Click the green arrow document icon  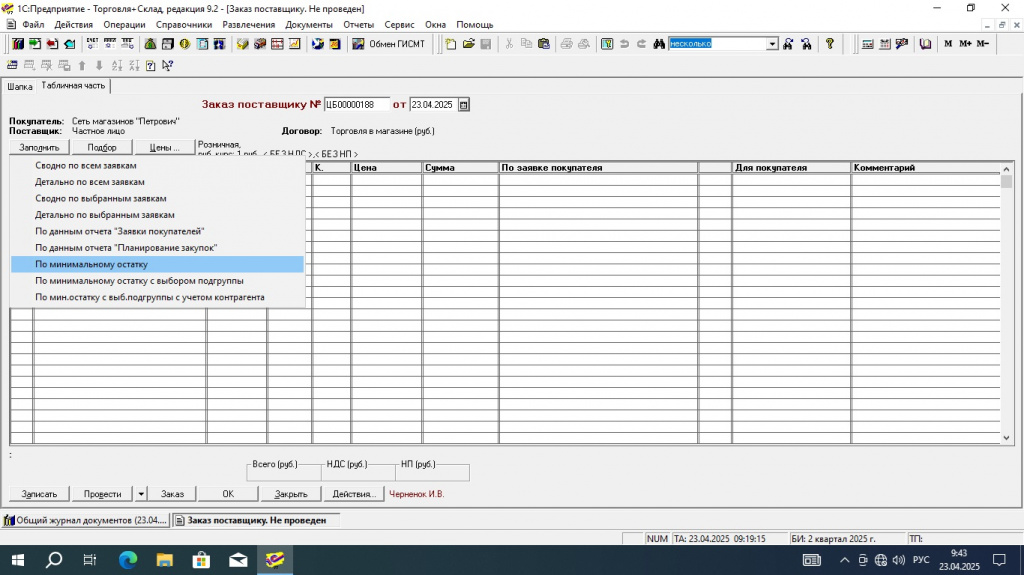[35, 44]
